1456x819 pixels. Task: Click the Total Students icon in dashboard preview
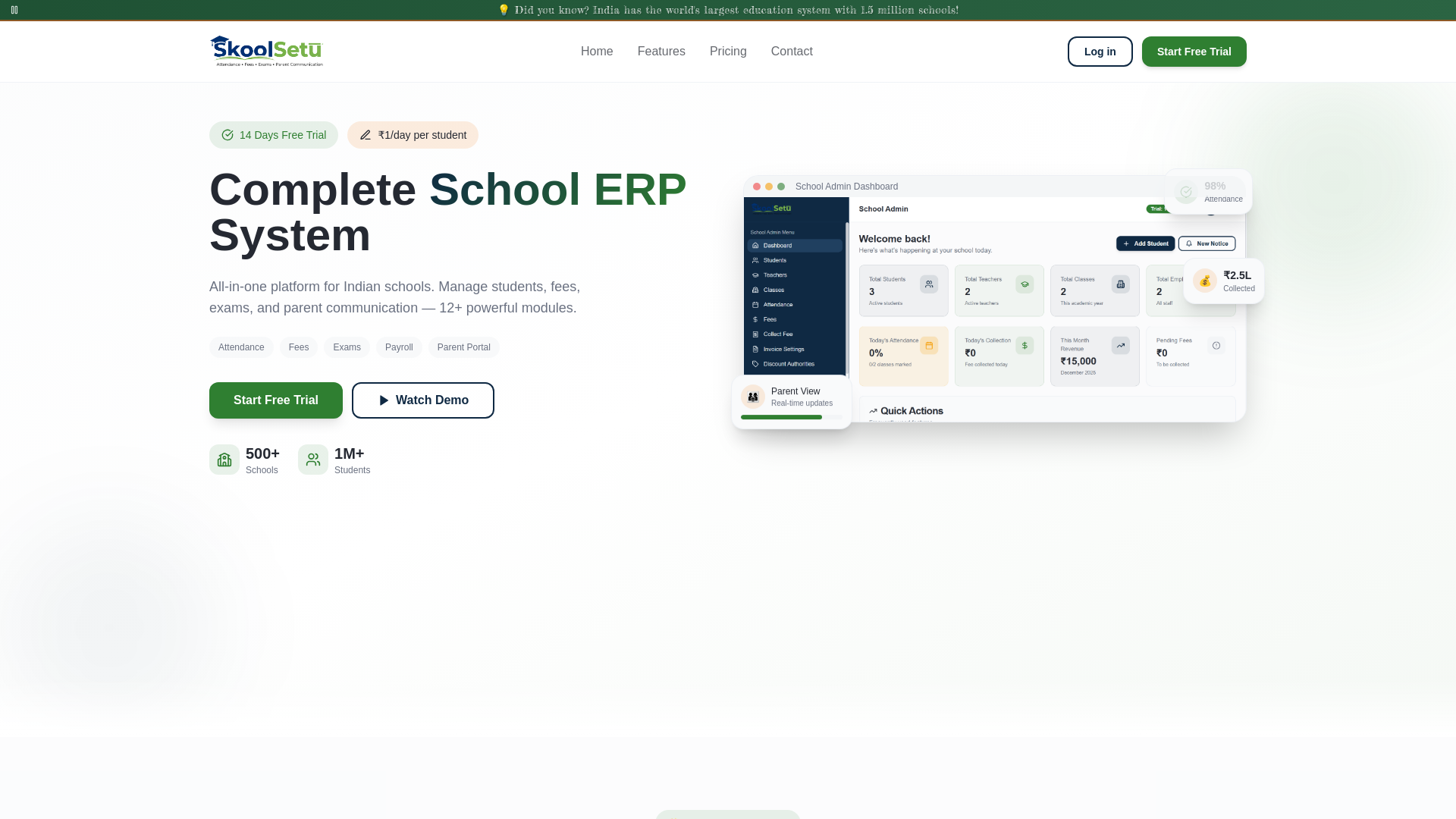tap(929, 284)
